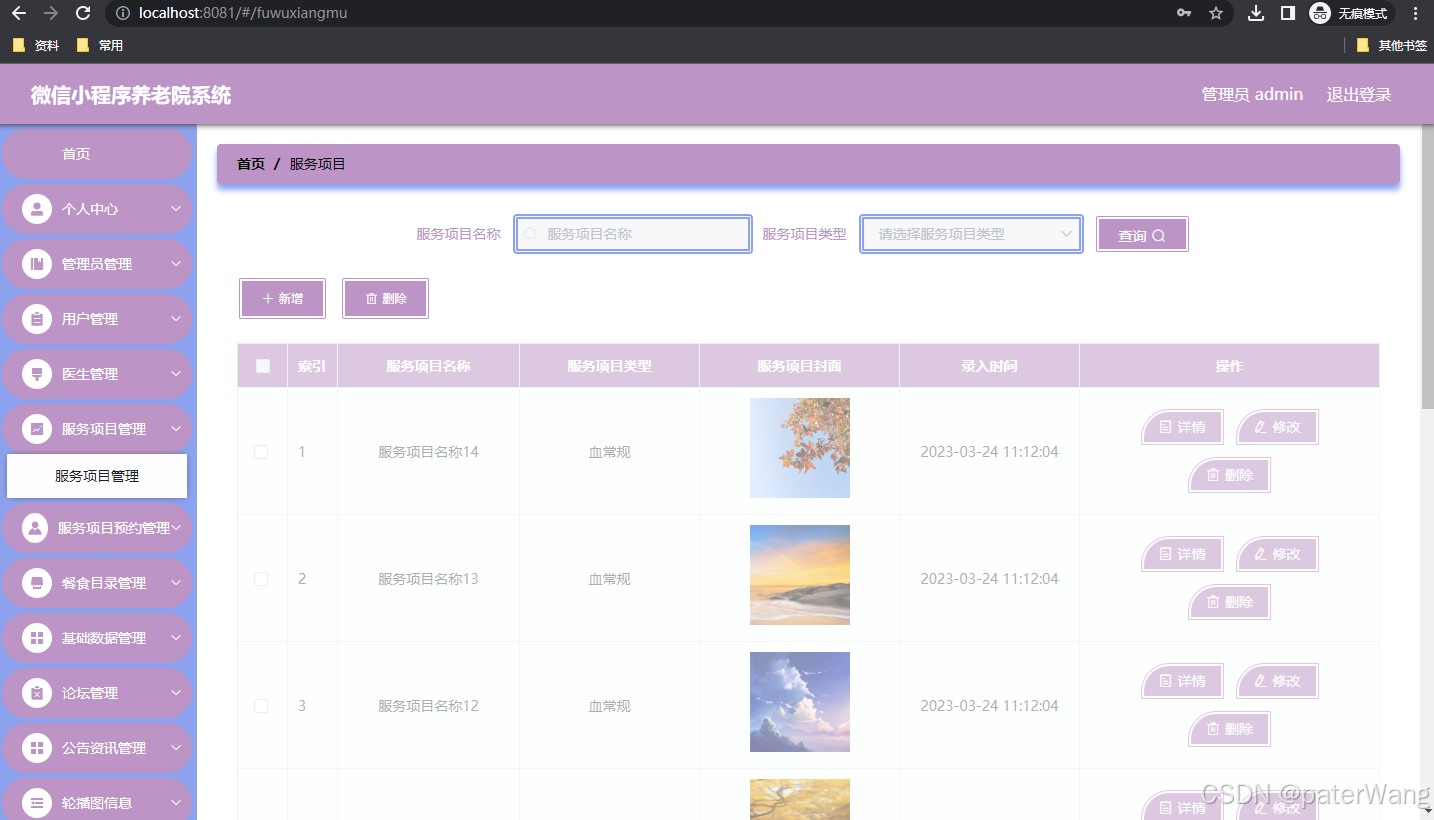Click 修改 for 服务项目名称14

1277,427
